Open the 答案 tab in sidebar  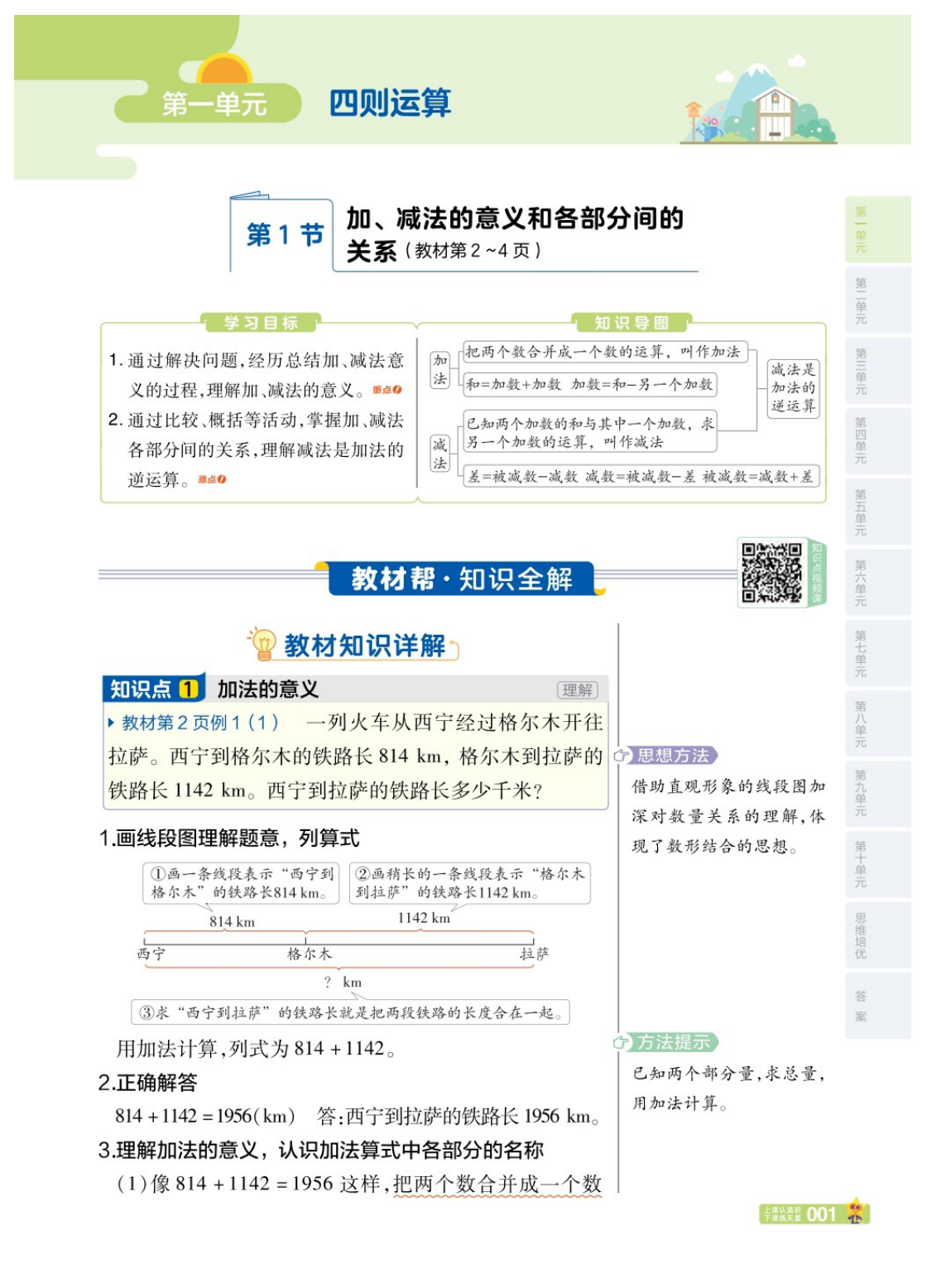(859, 1002)
